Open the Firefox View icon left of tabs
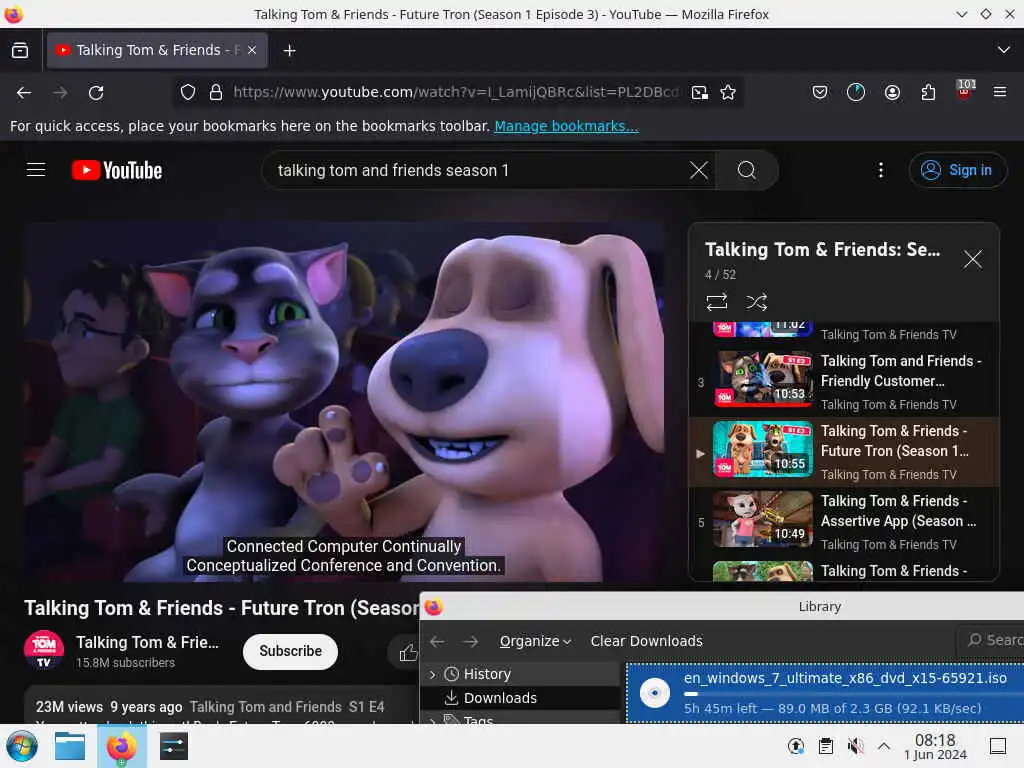The image size is (1024, 768). 20,50
